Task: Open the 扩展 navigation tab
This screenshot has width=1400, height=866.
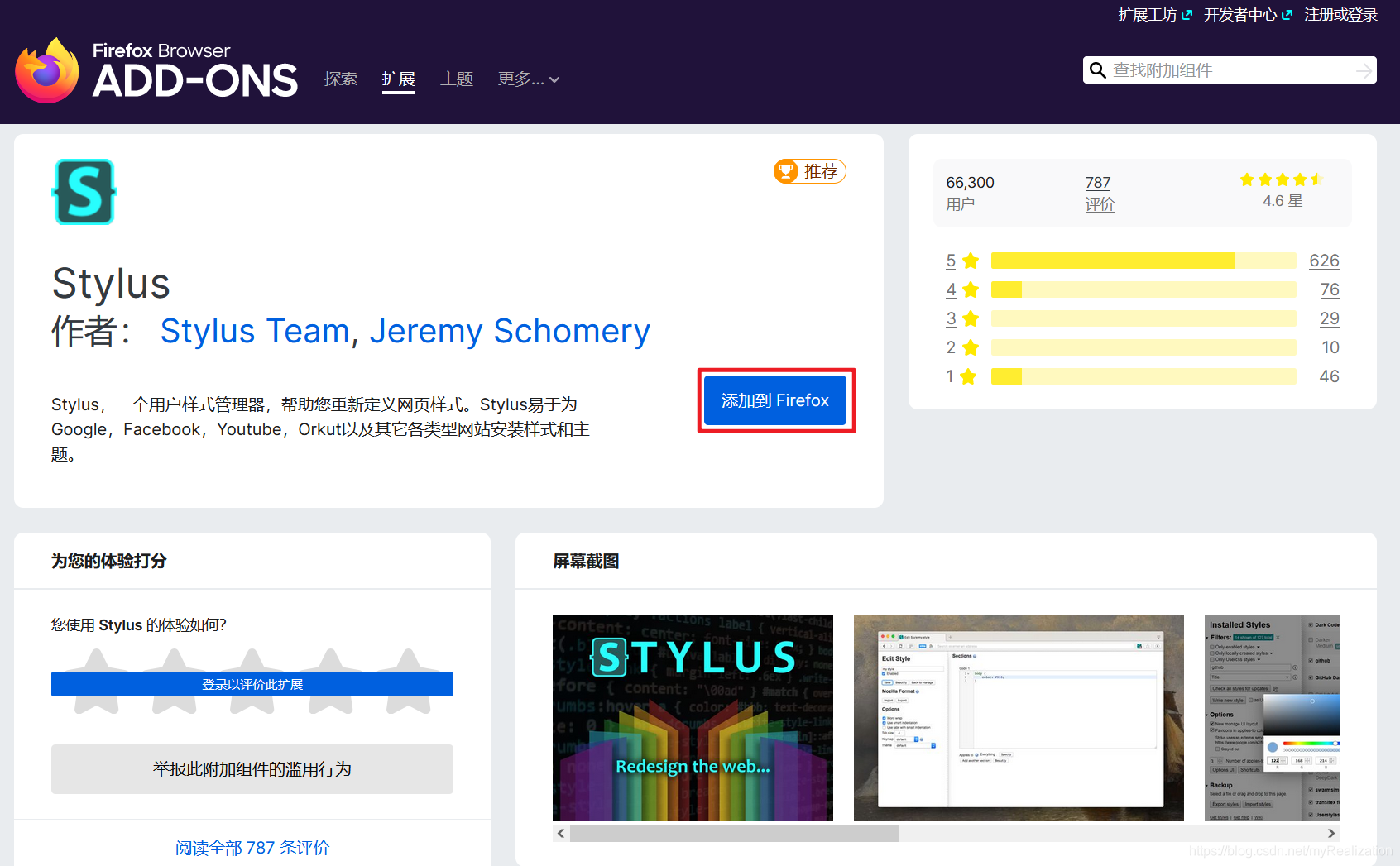Action: point(399,79)
